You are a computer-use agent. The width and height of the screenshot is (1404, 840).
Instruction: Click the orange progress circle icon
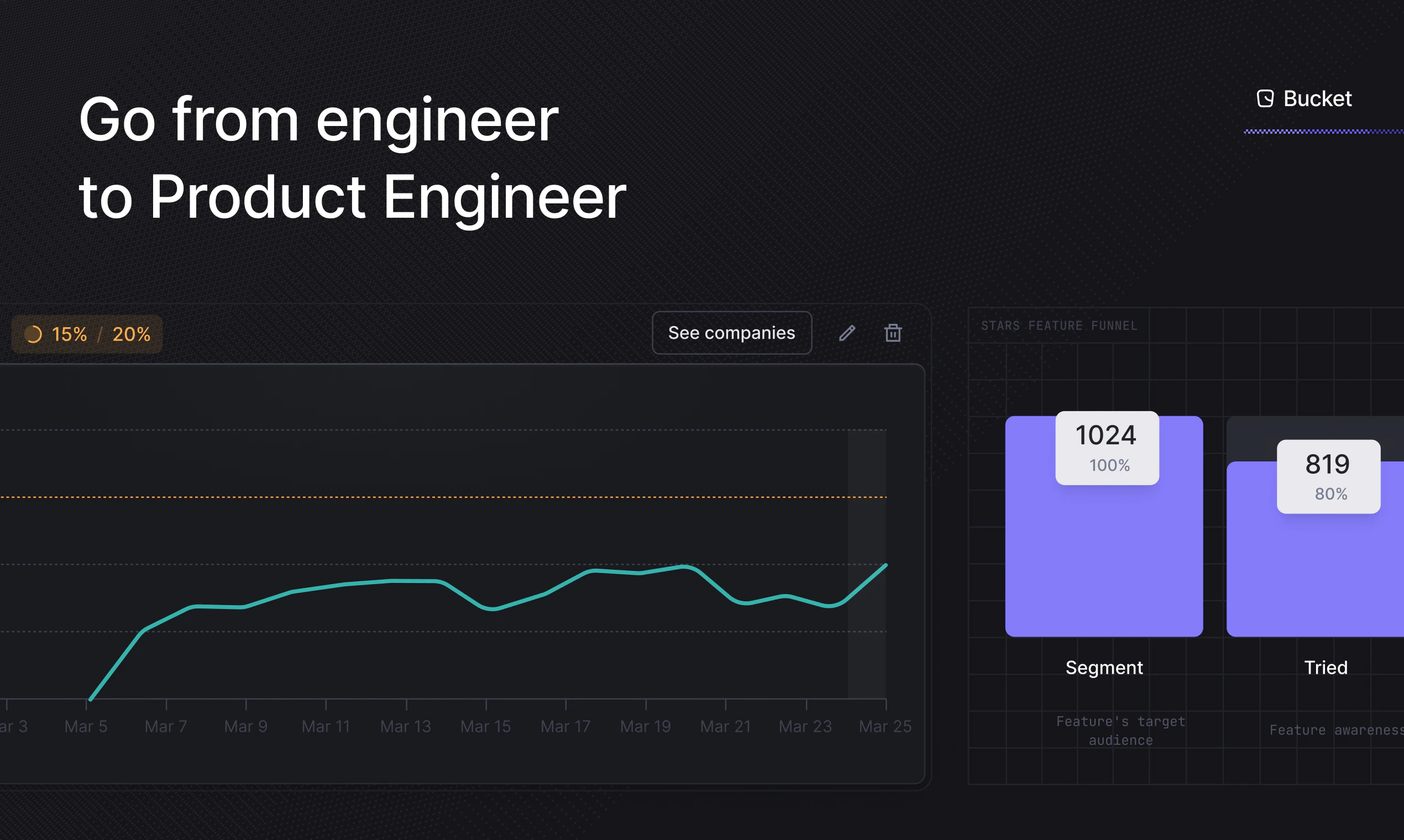coord(33,334)
